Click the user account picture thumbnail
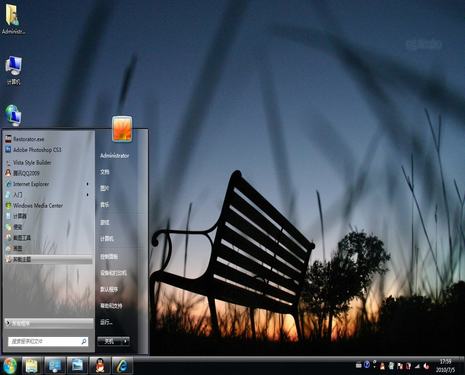The height and width of the screenshot is (375, 465). click(x=122, y=129)
